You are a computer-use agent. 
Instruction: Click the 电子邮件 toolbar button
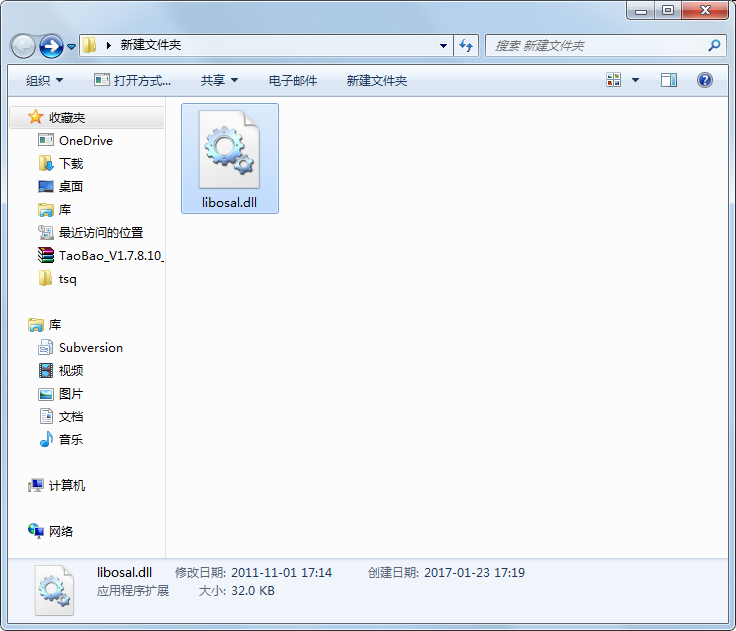(293, 80)
